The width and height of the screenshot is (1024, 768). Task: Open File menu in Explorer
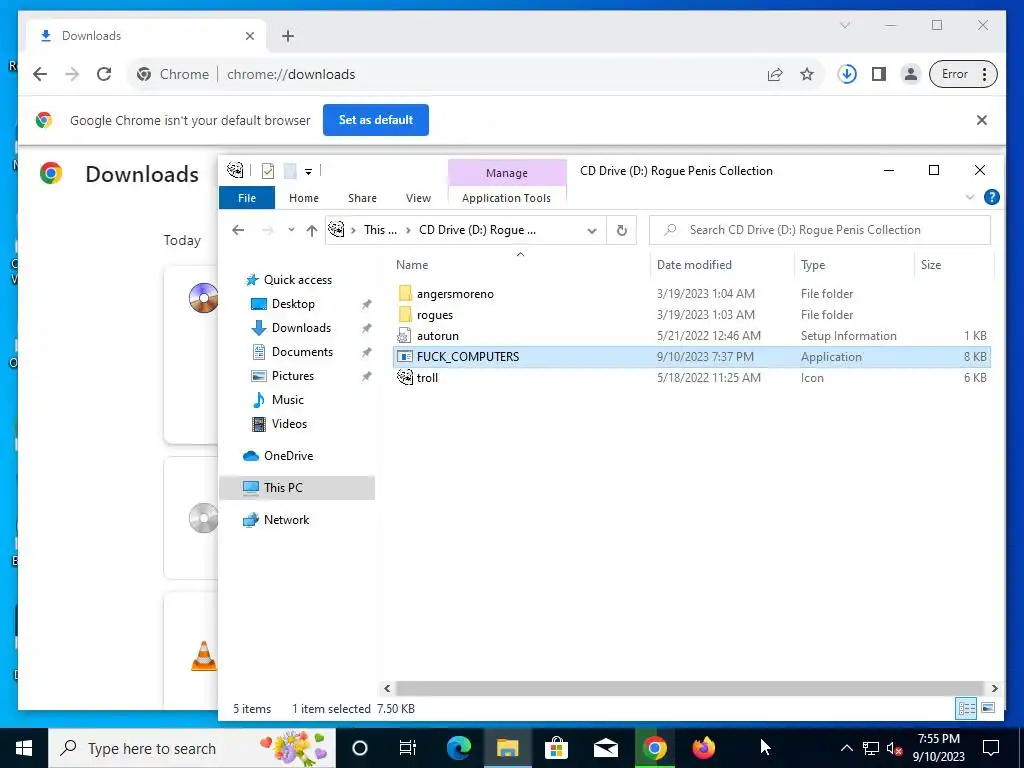click(x=247, y=198)
